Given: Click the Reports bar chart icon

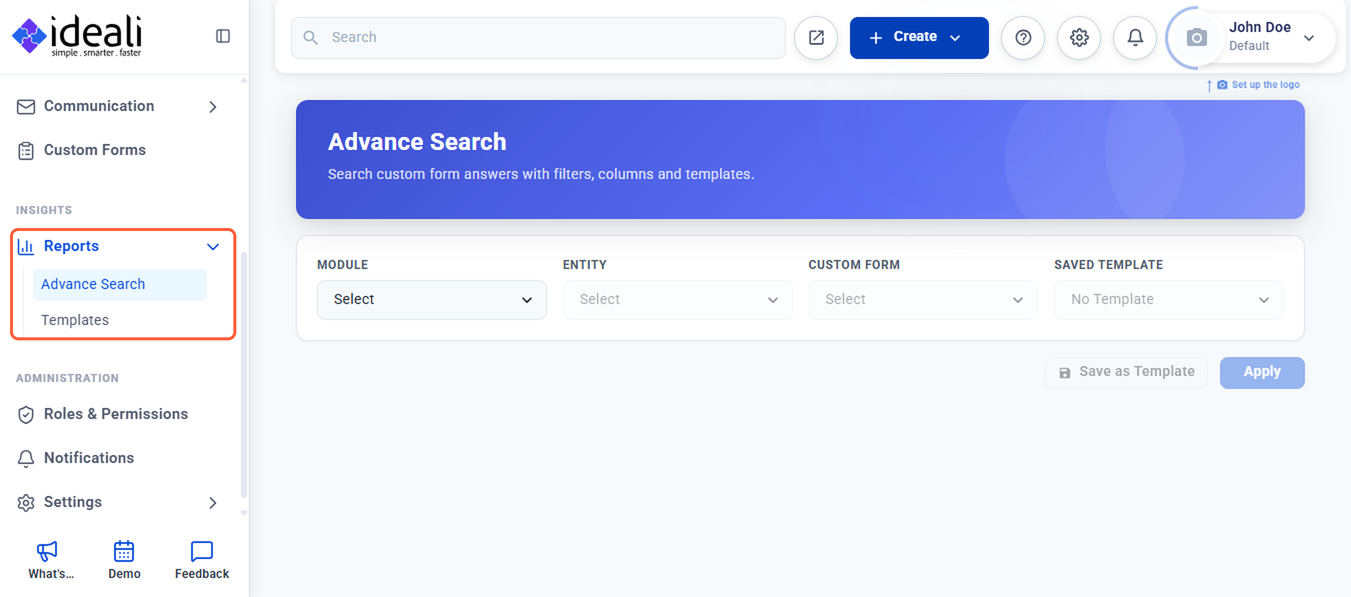Looking at the screenshot, I should coord(26,246).
